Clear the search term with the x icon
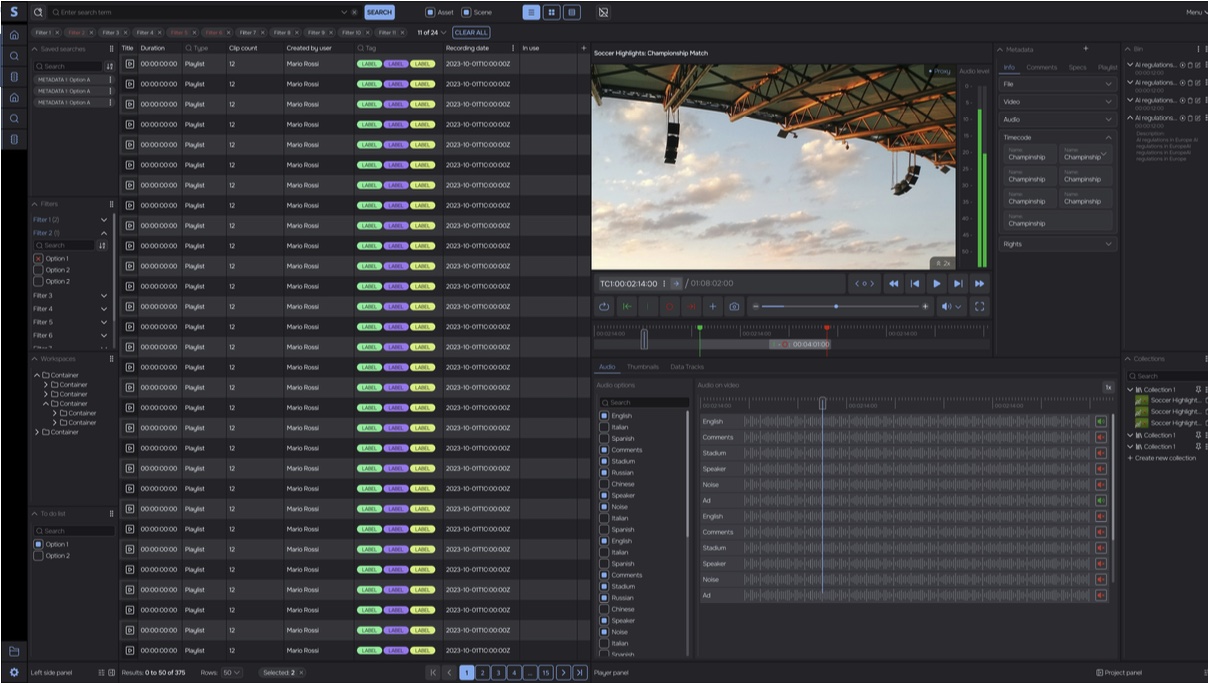The height and width of the screenshot is (683, 1208). pos(354,12)
